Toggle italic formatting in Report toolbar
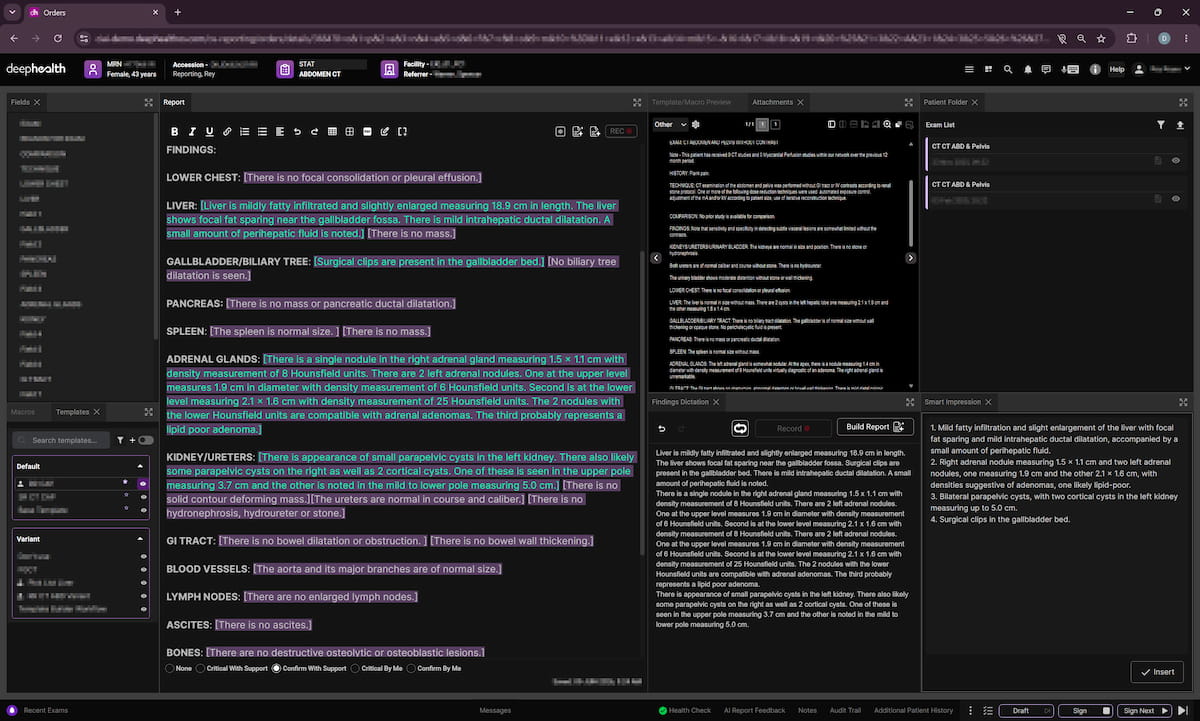Viewport: 1200px width, 721px height. (192, 131)
